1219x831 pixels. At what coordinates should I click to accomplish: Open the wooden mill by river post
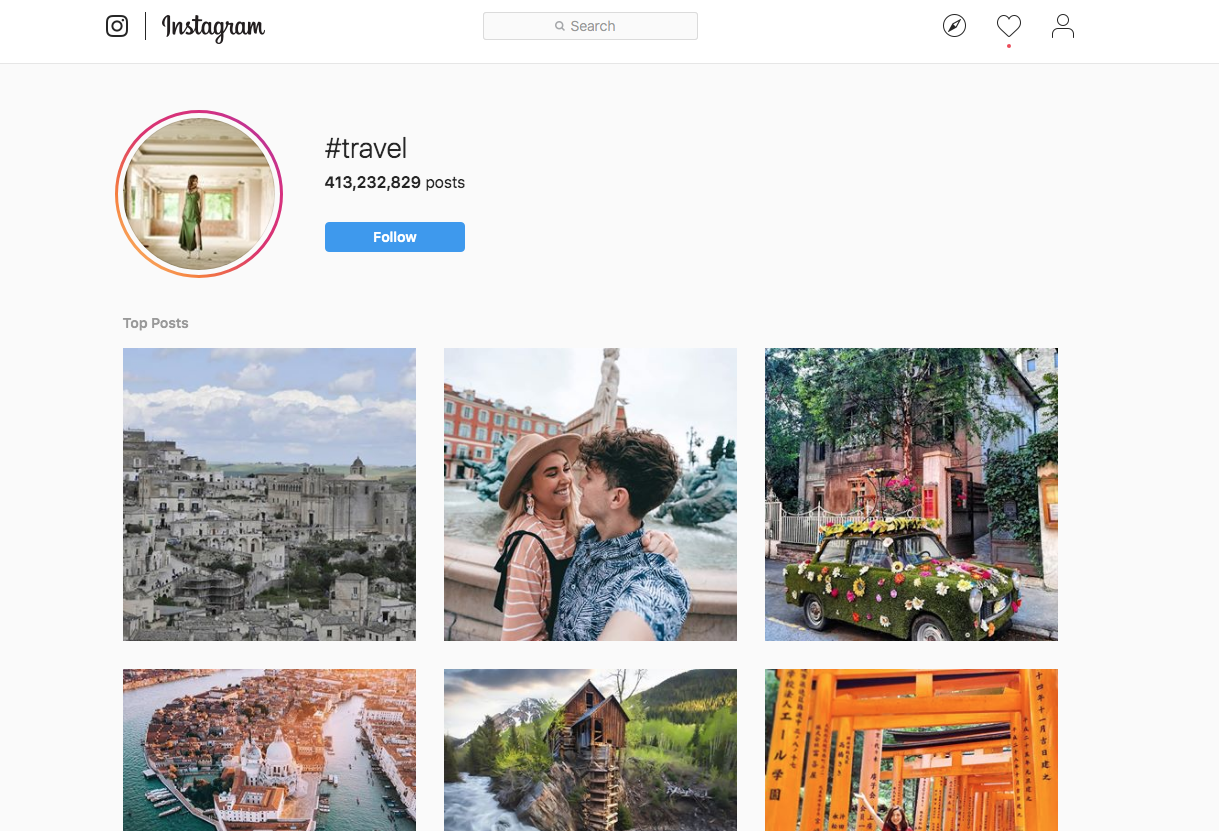(590, 750)
